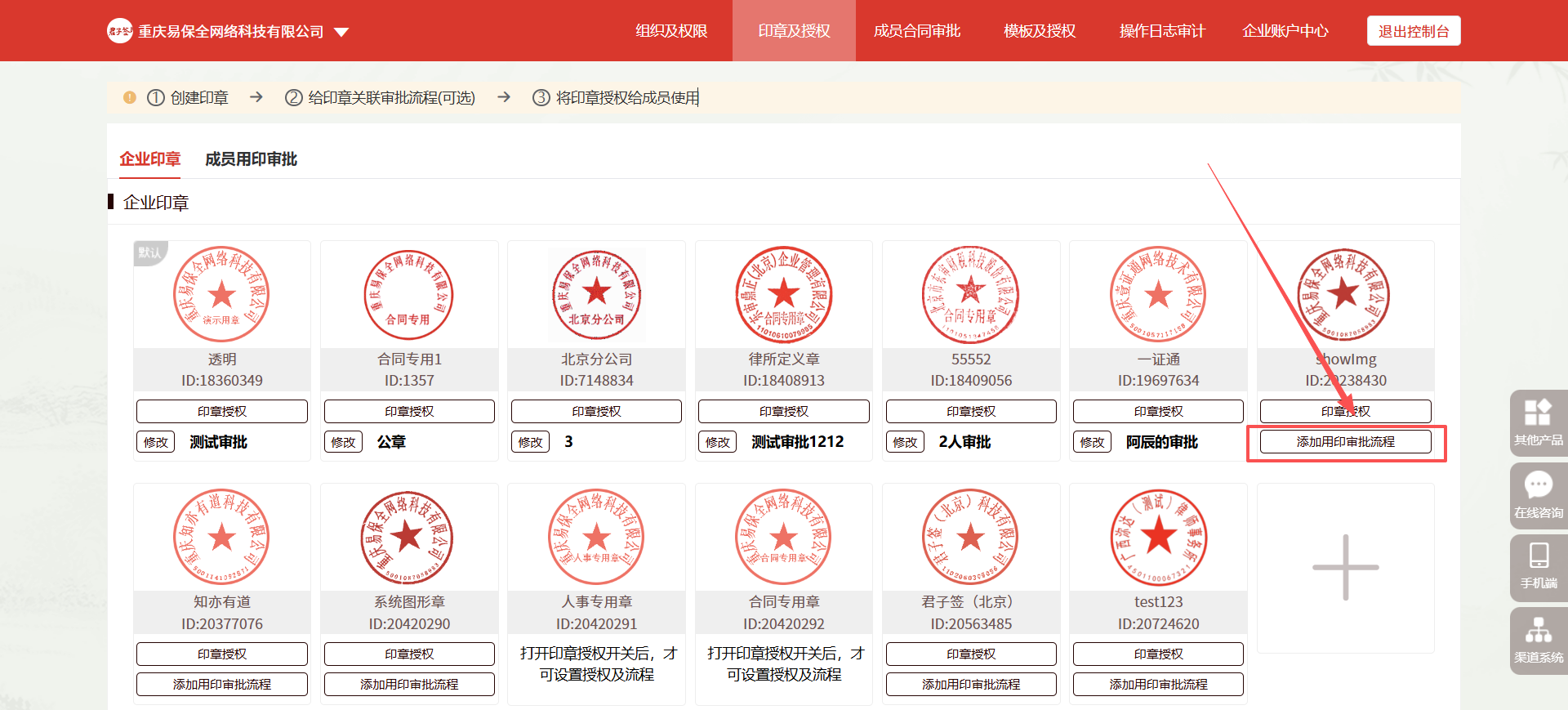The image size is (1568, 710).
Task: Open the 组织及权限 menu
Action: (671, 31)
